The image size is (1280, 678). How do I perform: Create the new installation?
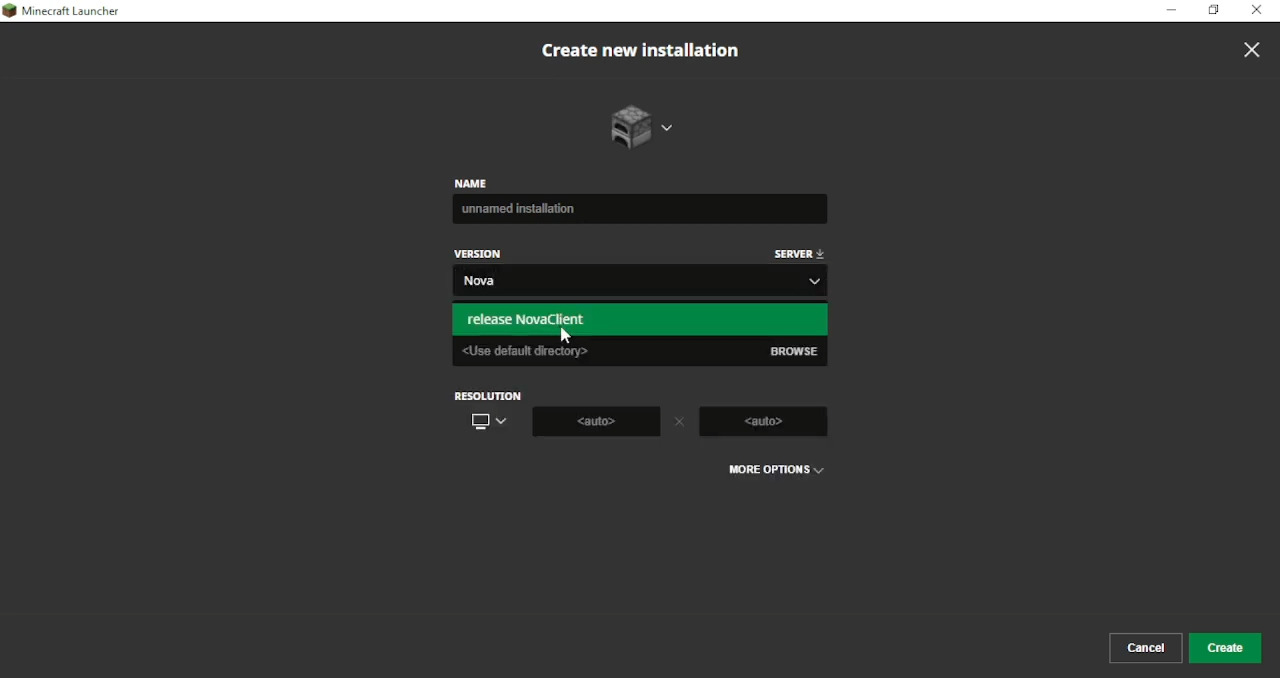coord(1226,648)
